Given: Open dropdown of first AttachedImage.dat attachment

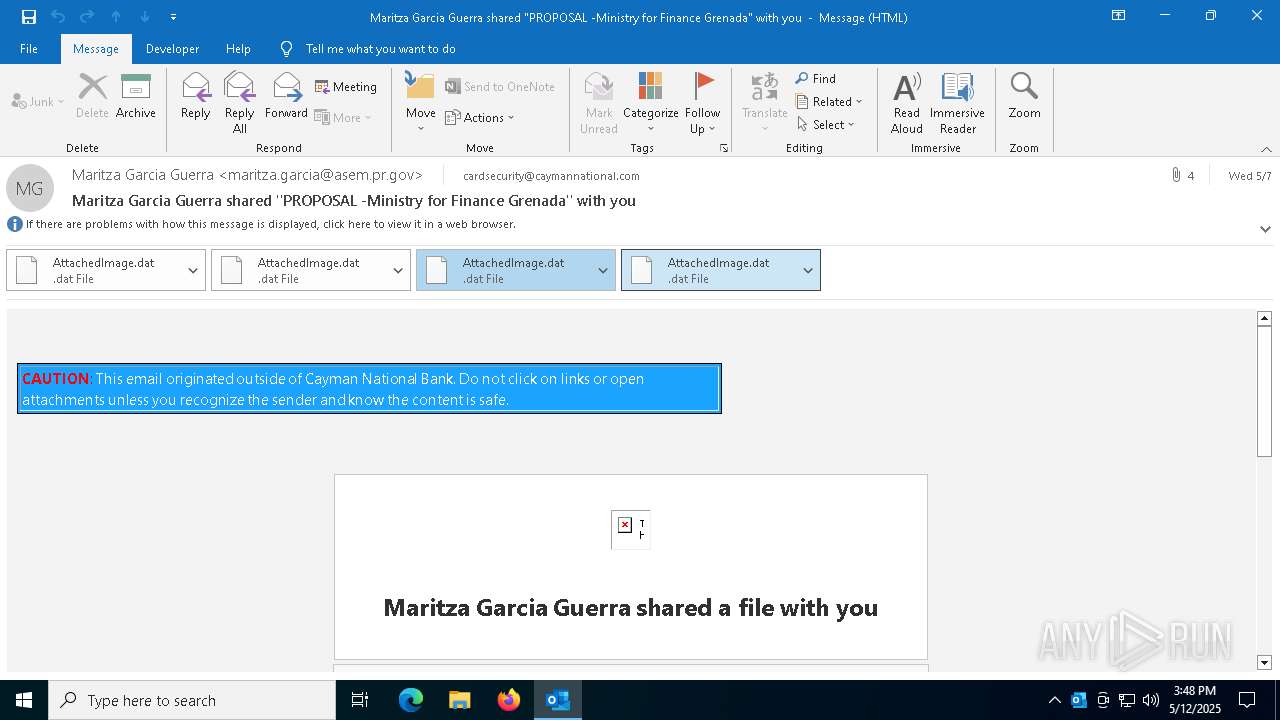Looking at the screenshot, I should (193, 270).
